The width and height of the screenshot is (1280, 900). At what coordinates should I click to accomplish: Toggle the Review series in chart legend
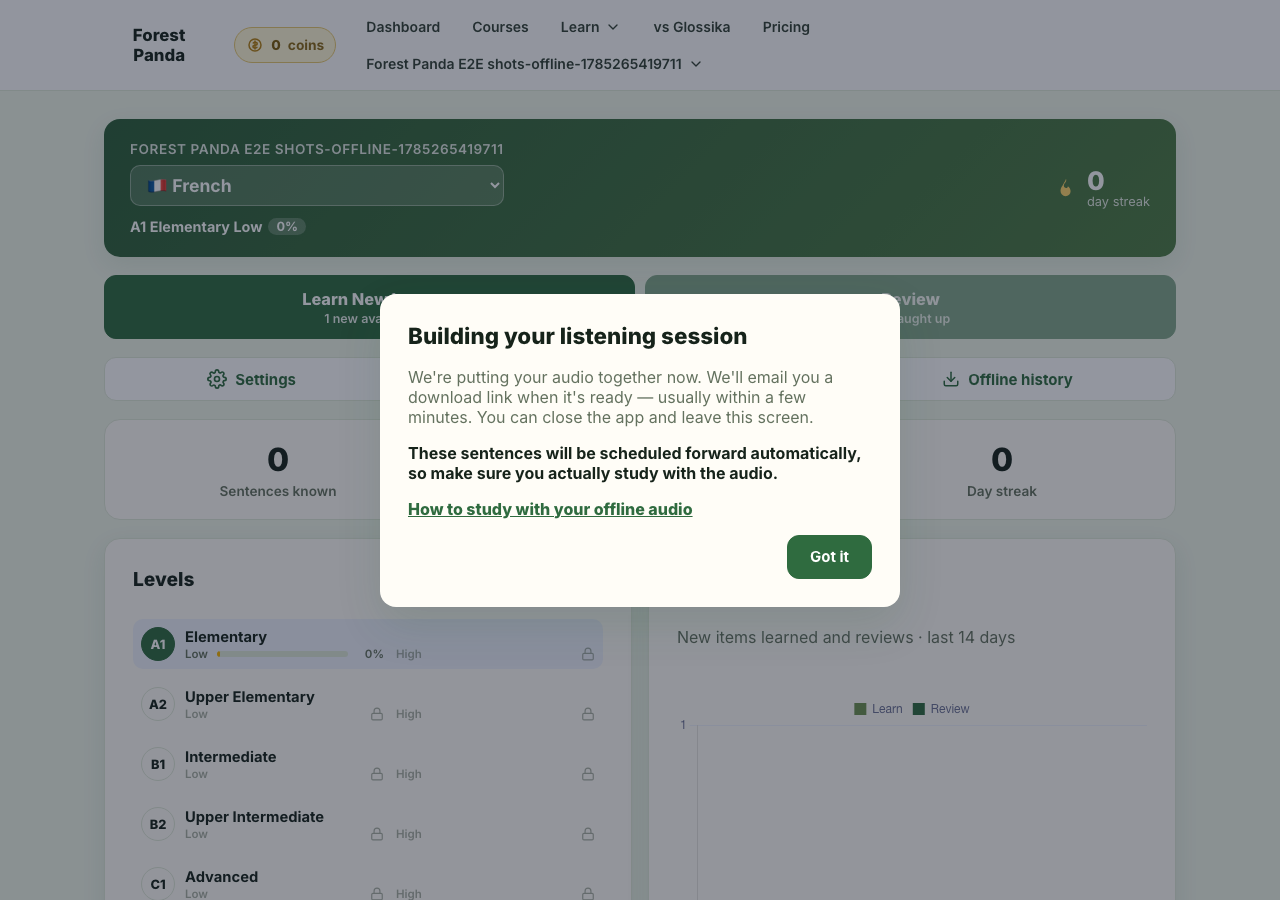[x=941, y=709]
